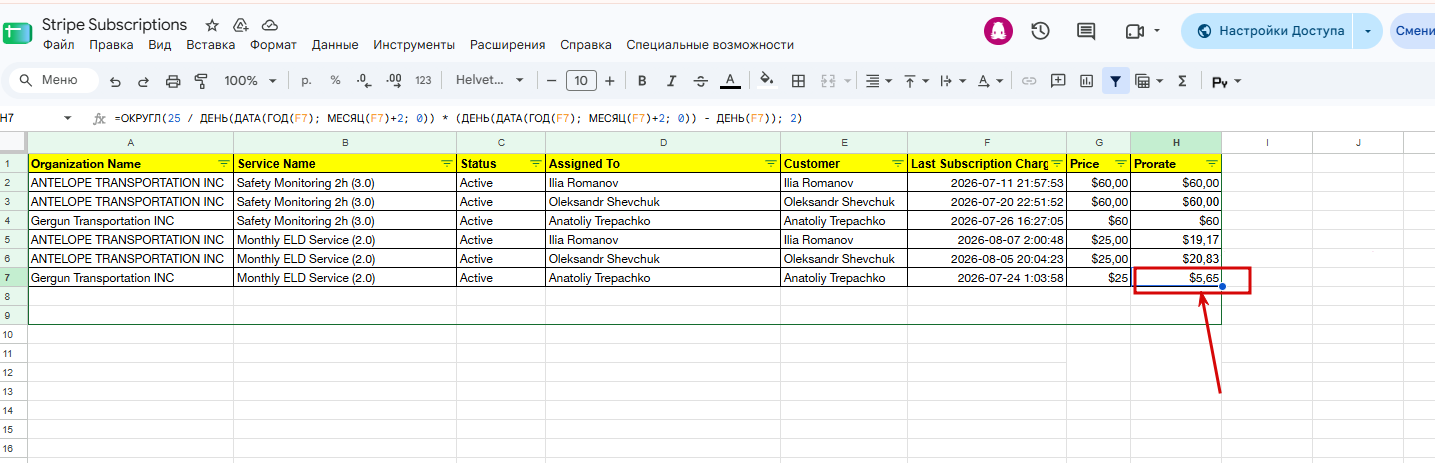Decrease the font size
The width and height of the screenshot is (1435, 463).
(x=550, y=81)
